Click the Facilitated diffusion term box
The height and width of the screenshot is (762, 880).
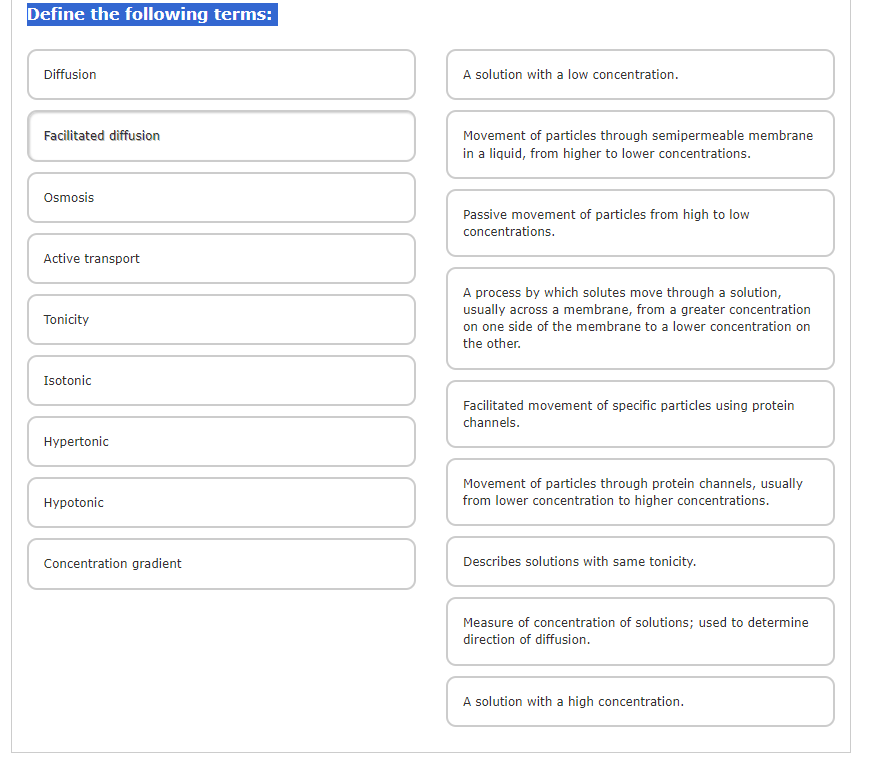221,136
